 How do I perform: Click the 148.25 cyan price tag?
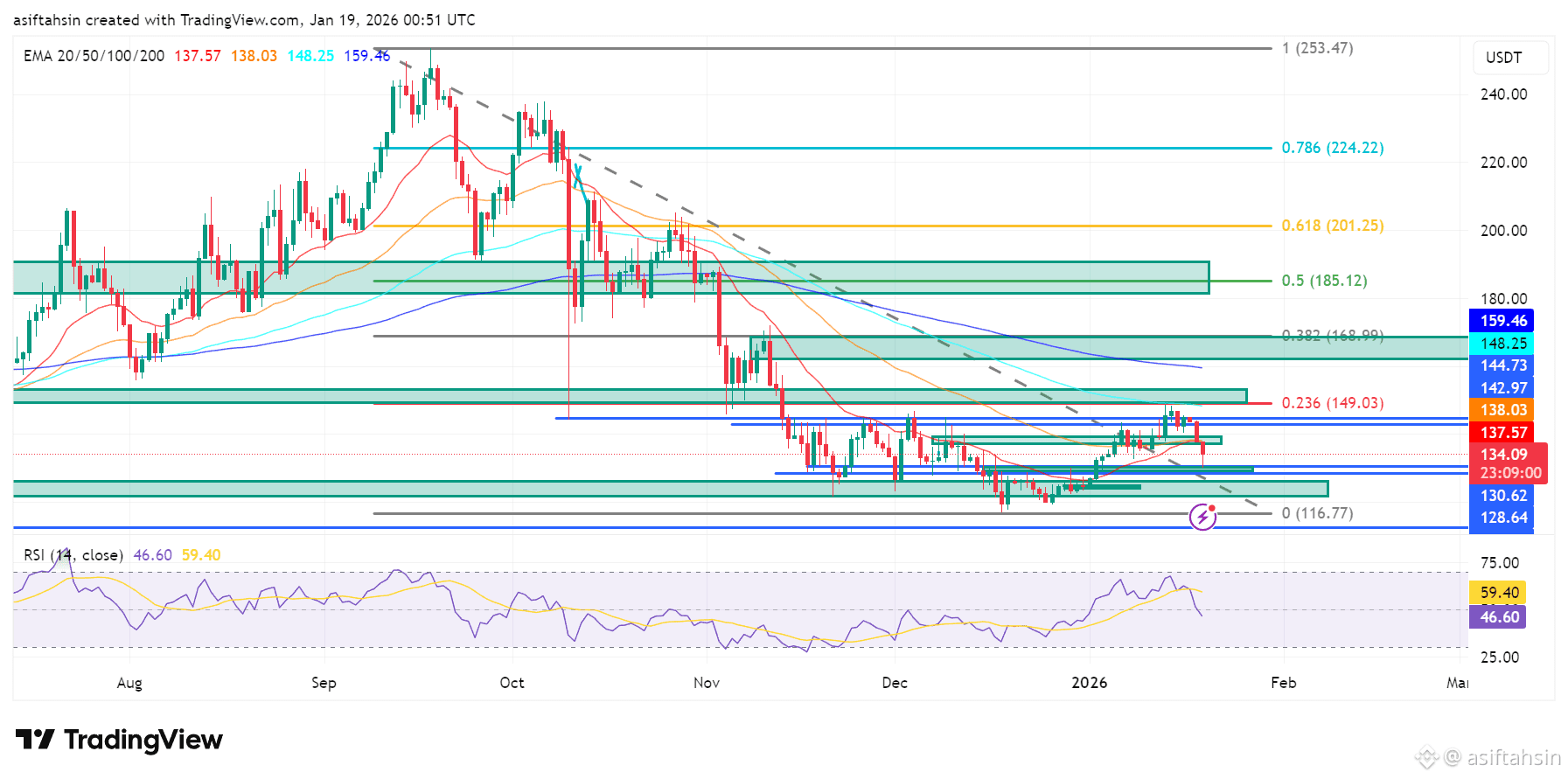point(1502,344)
